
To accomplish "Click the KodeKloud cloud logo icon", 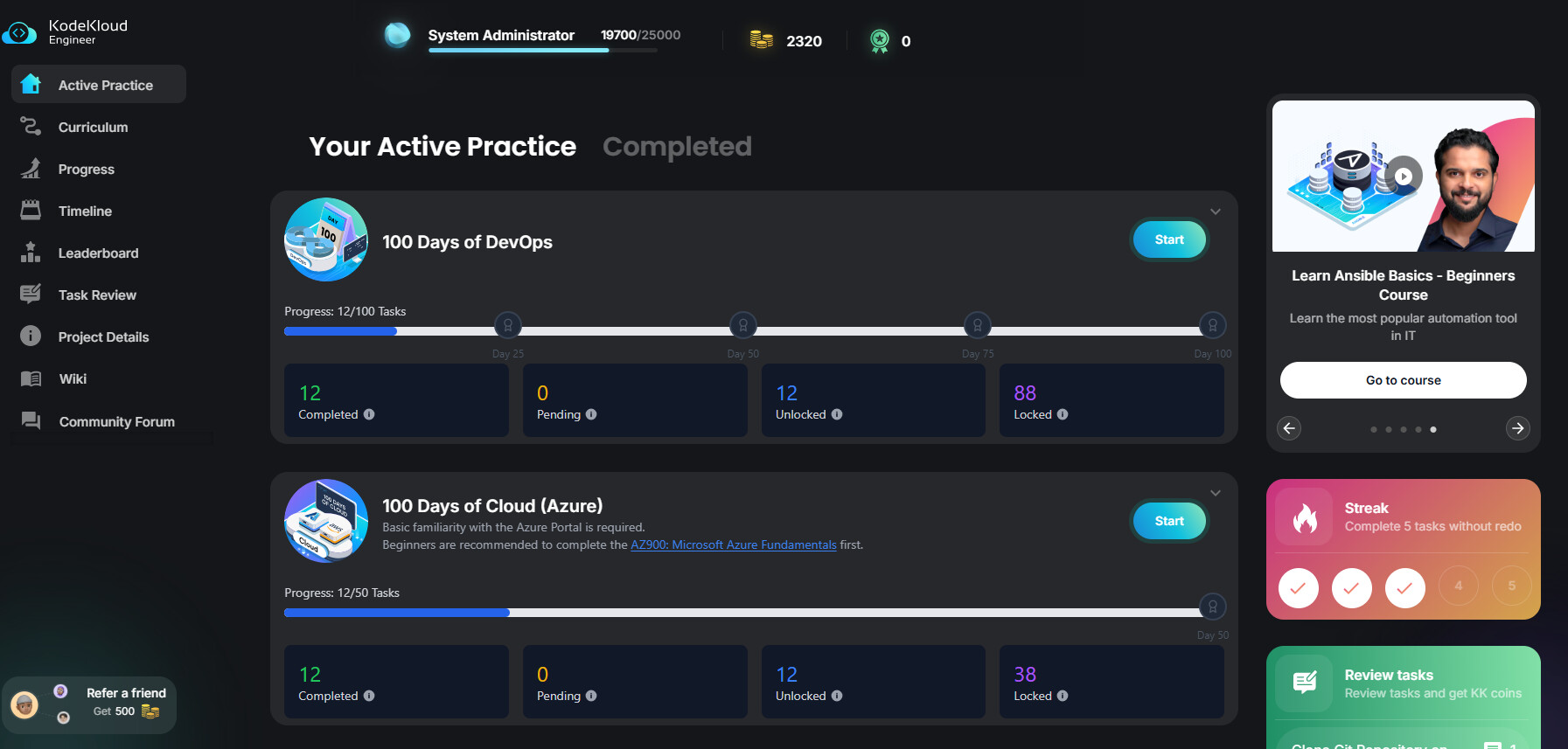I will 19,33.
